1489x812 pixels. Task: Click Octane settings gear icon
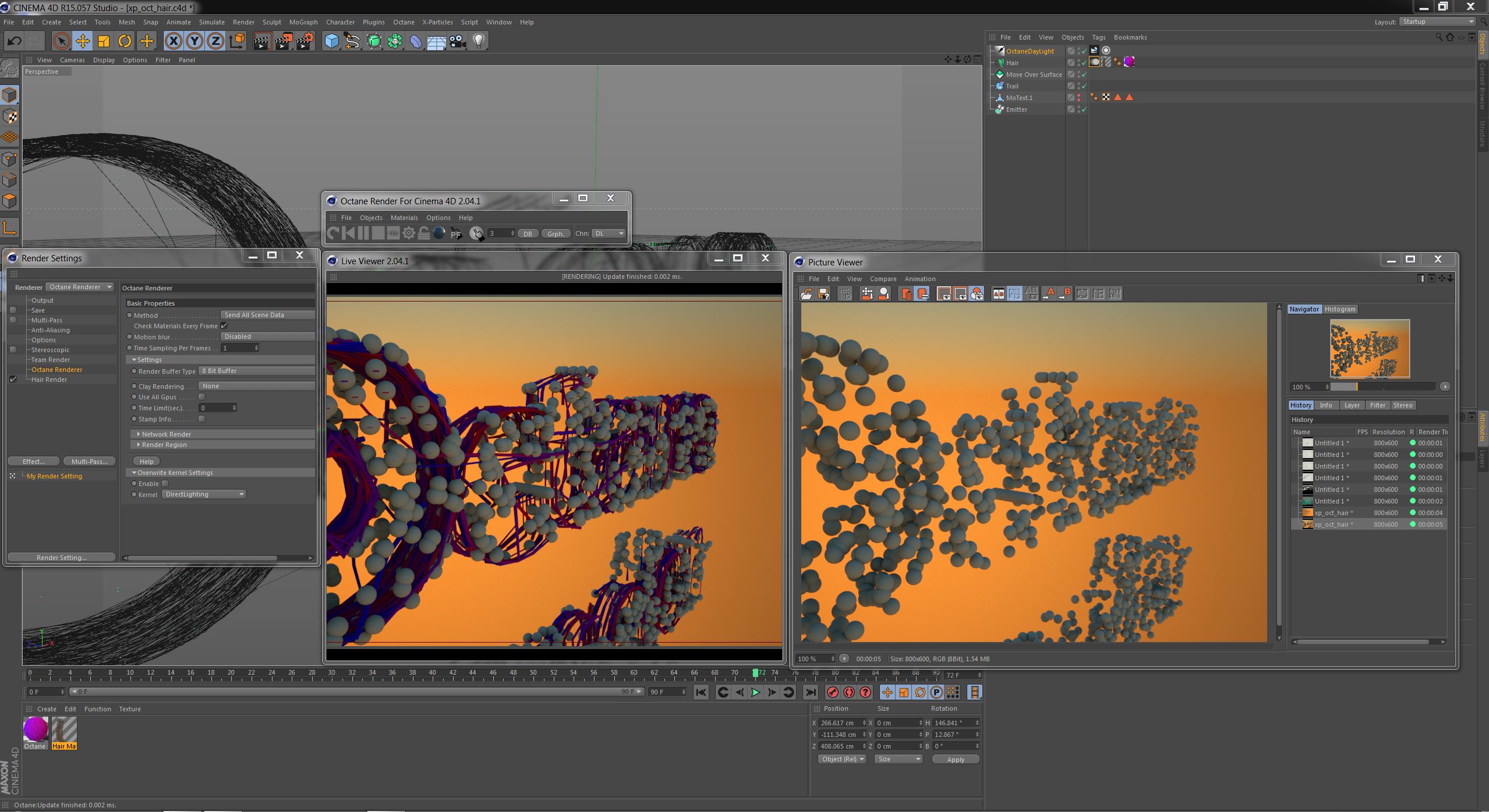tap(409, 233)
